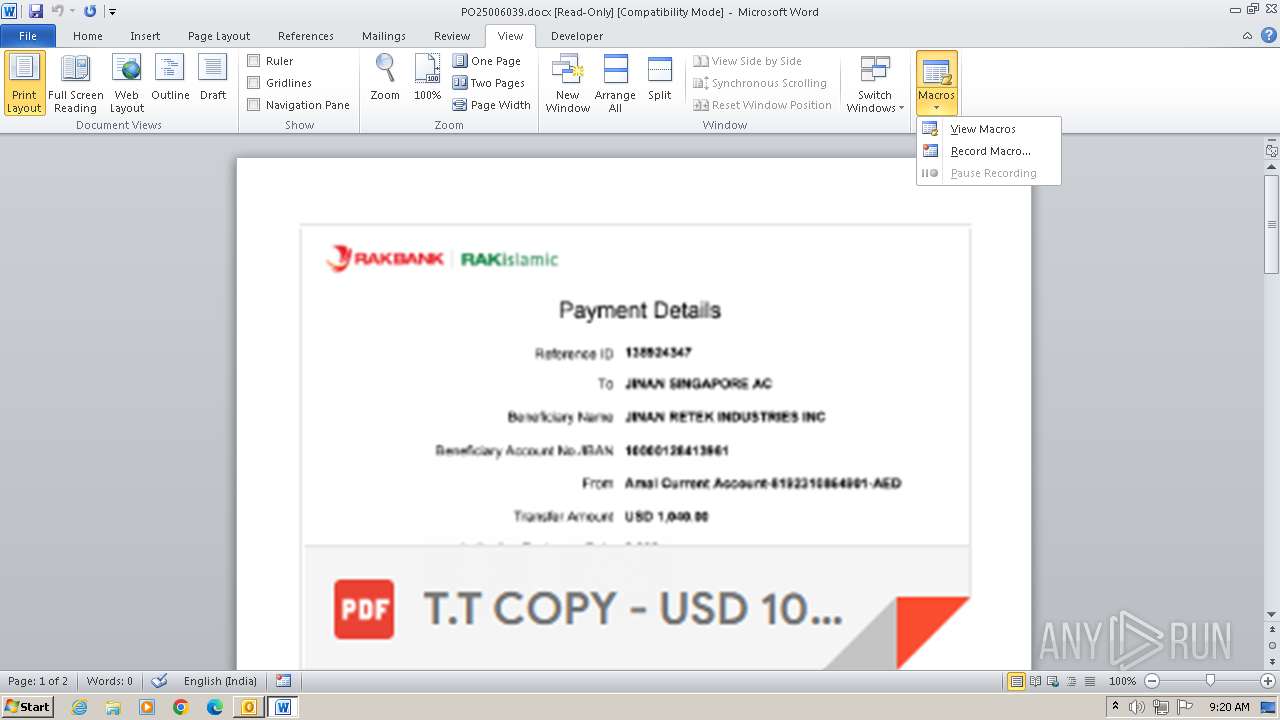Switch to the Page Layout tab
The image size is (1280, 720).
[x=219, y=36]
